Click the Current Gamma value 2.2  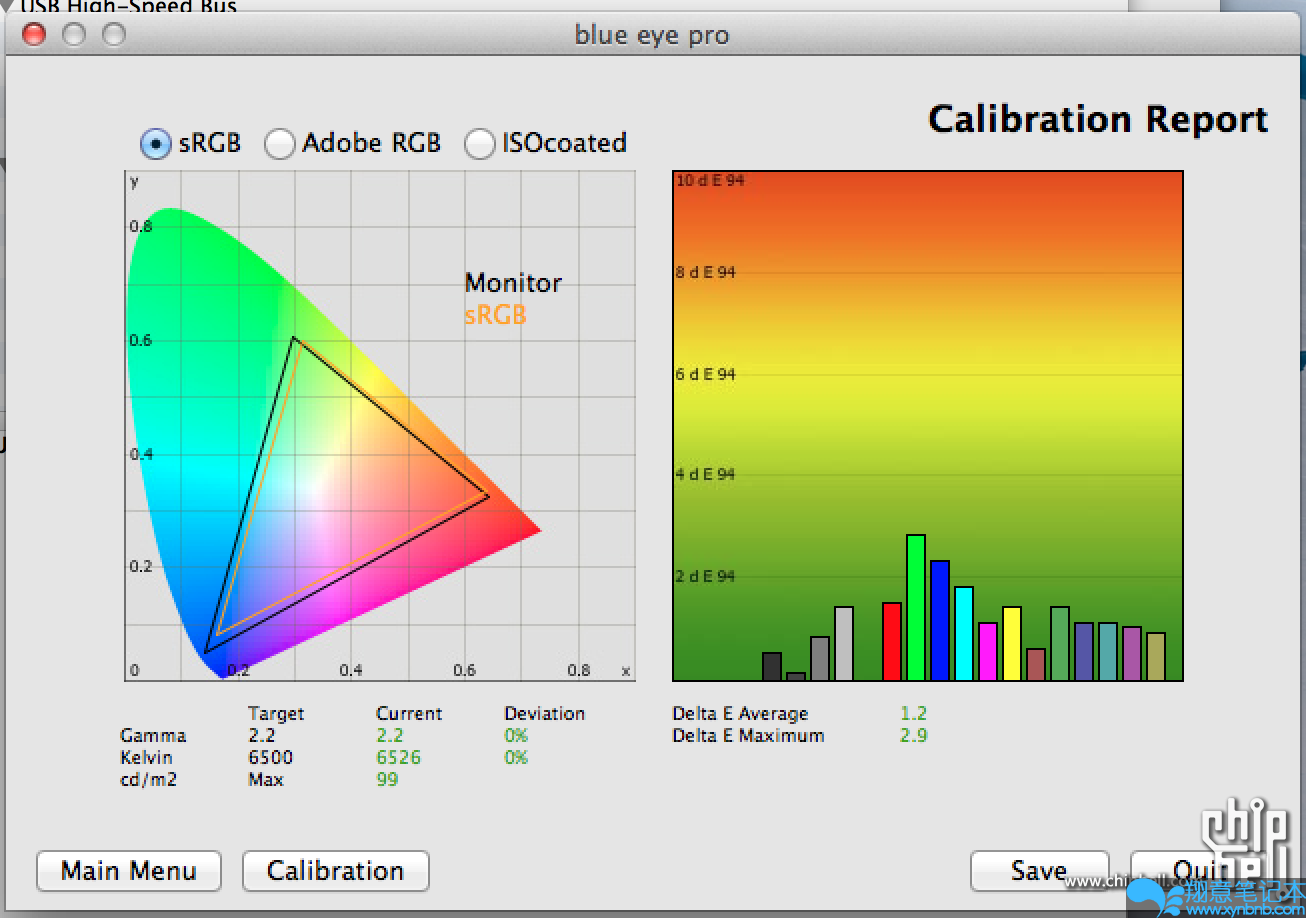coord(390,736)
